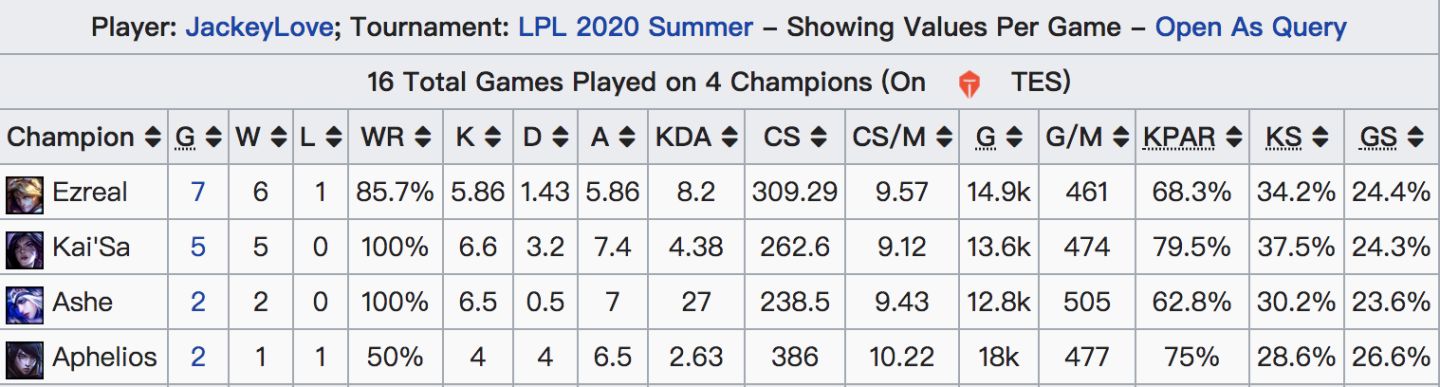This screenshot has height=387, width=1440.
Task: Sort by the GS column header
Action: 1391,138
